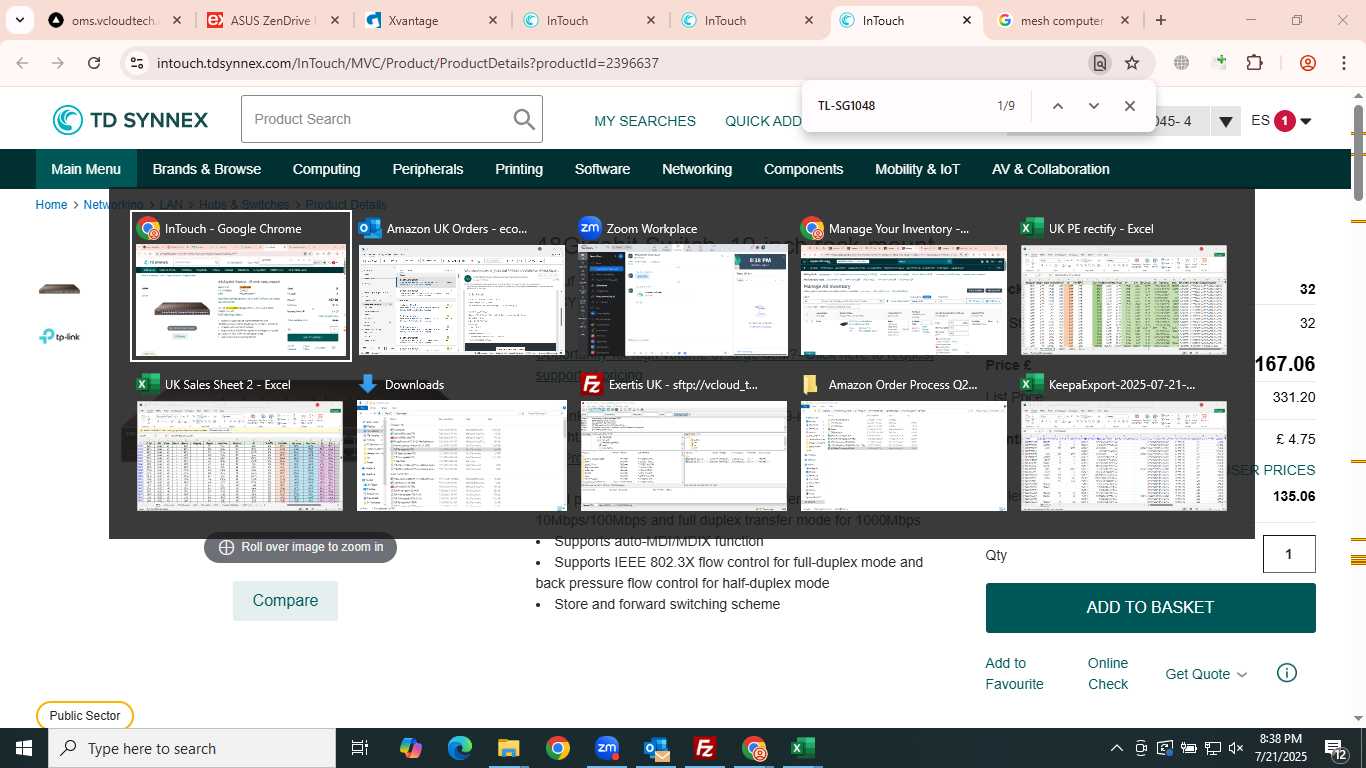The height and width of the screenshot is (768, 1366).
Task: Open Zoom from the taskbar
Action: 606,748
